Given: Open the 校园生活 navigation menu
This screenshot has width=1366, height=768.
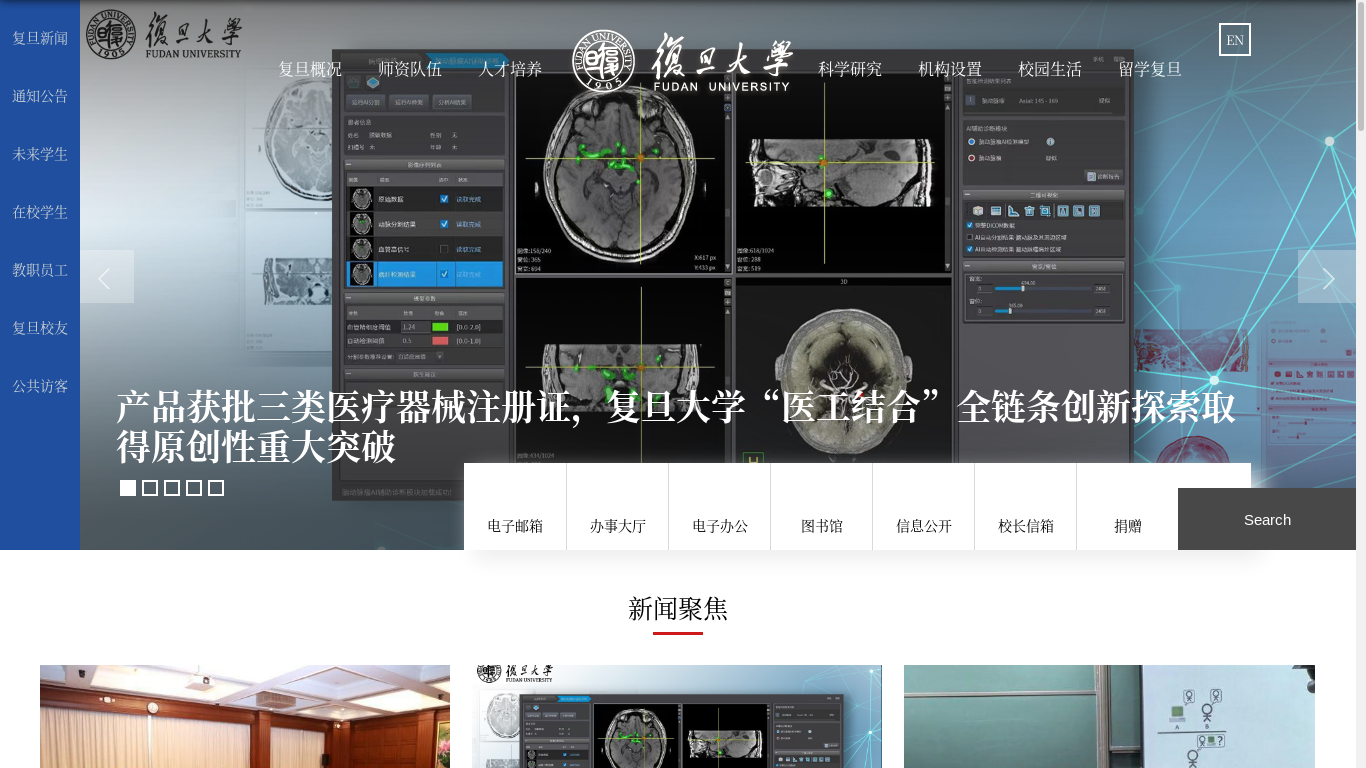Looking at the screenshot, I should 1050,69.
